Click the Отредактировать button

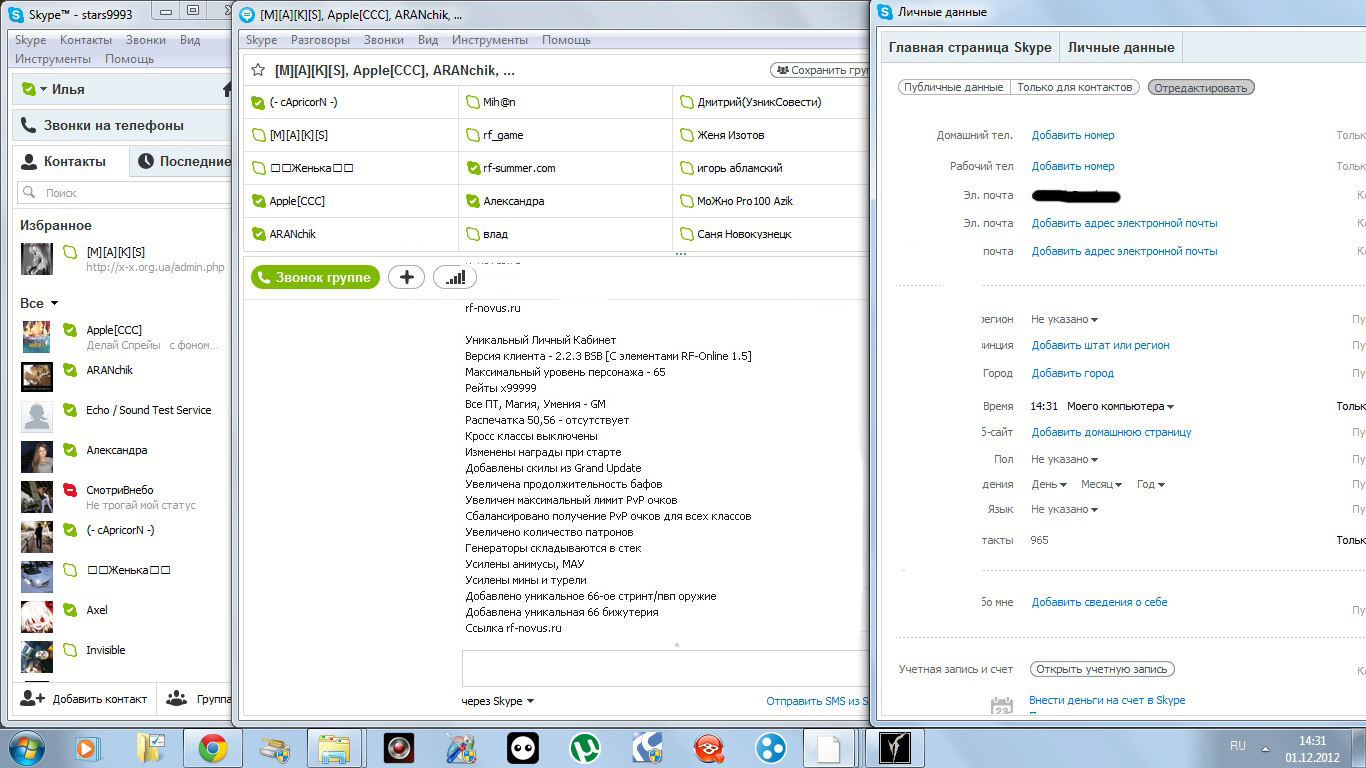1201,87
